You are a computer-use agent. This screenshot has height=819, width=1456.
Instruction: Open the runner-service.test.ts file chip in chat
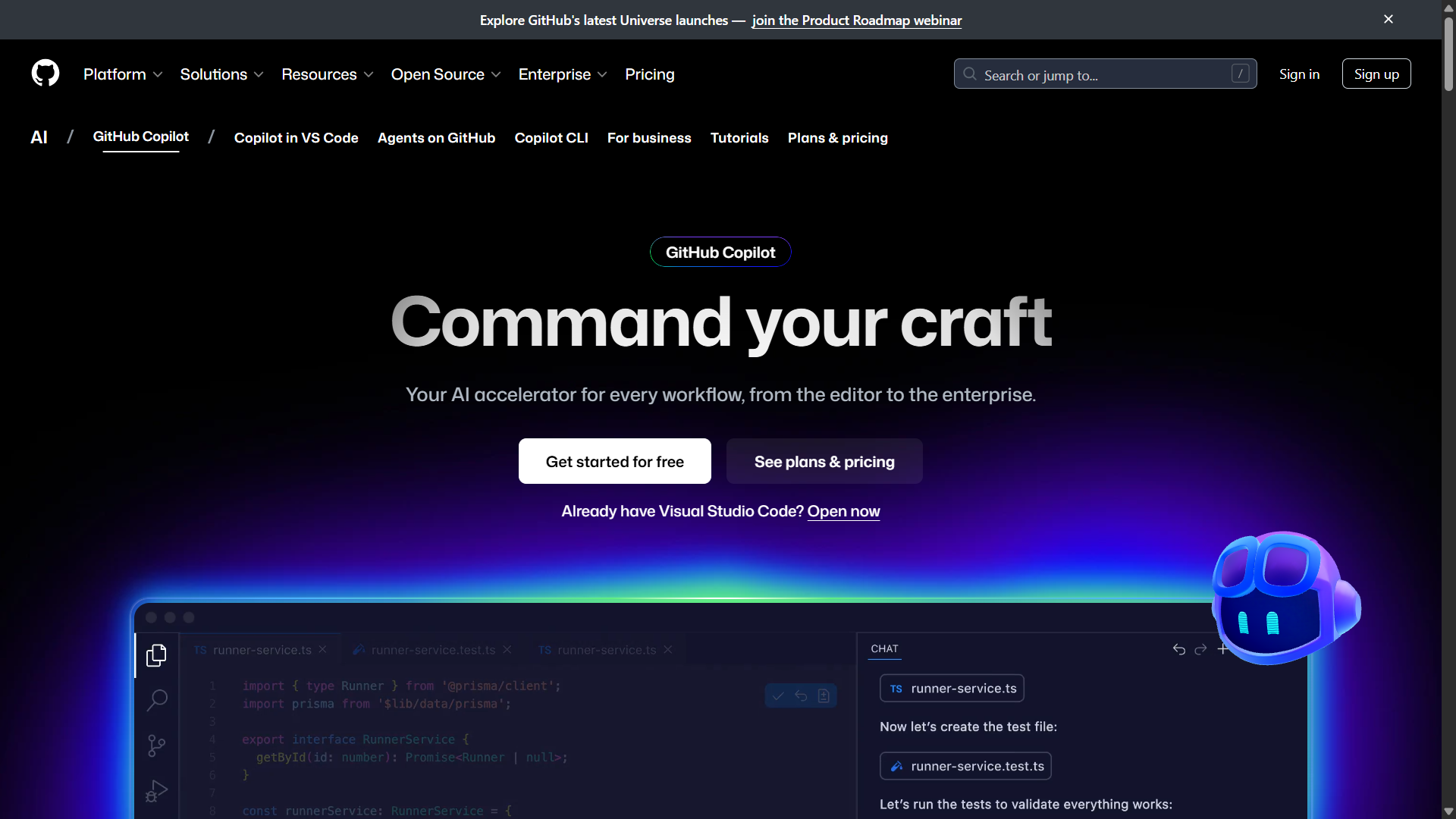point(965,766)
